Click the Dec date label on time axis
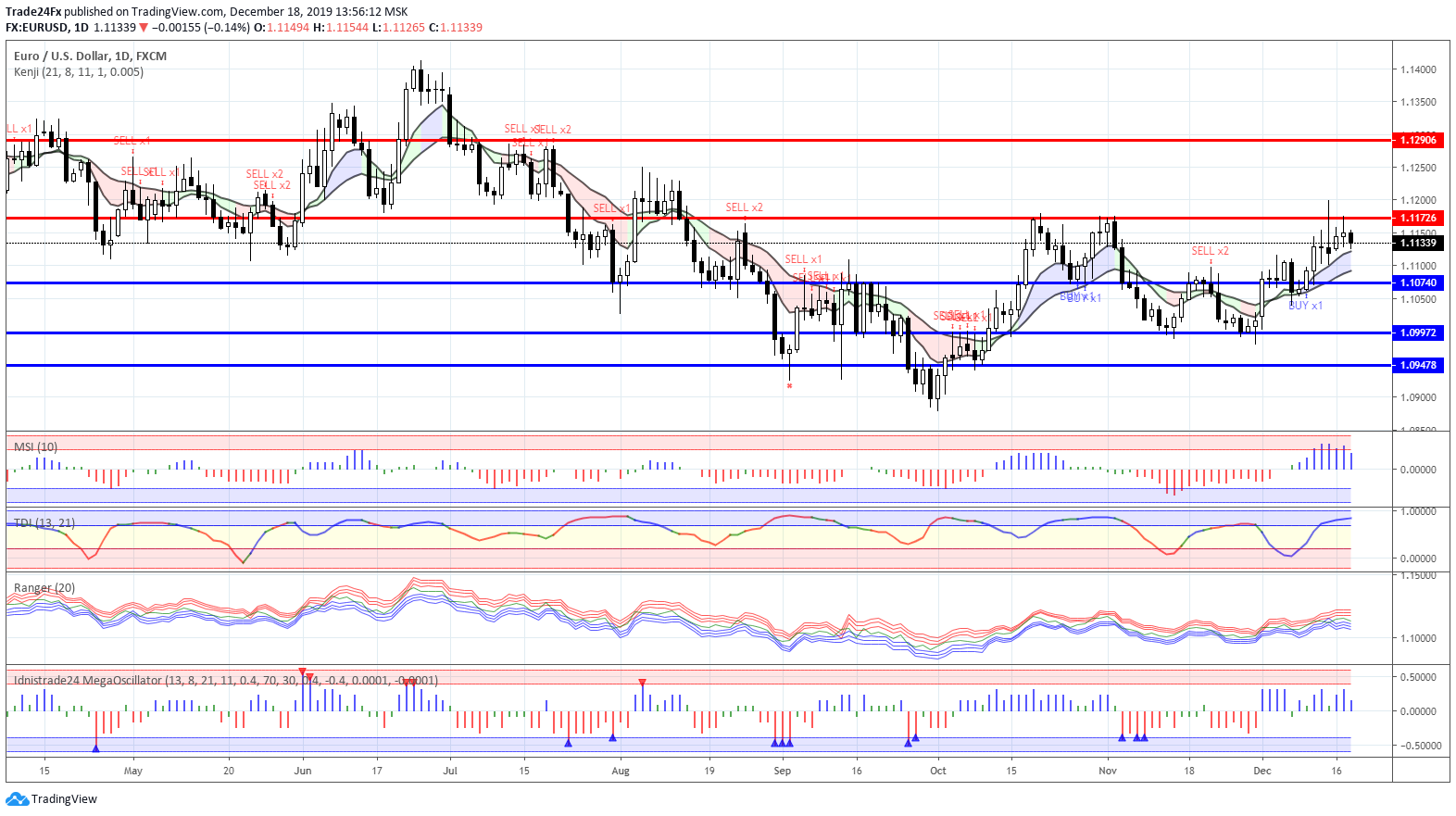Viewport: 1456px width, 816px height. pyautogui.click(x=1261, y=771)
